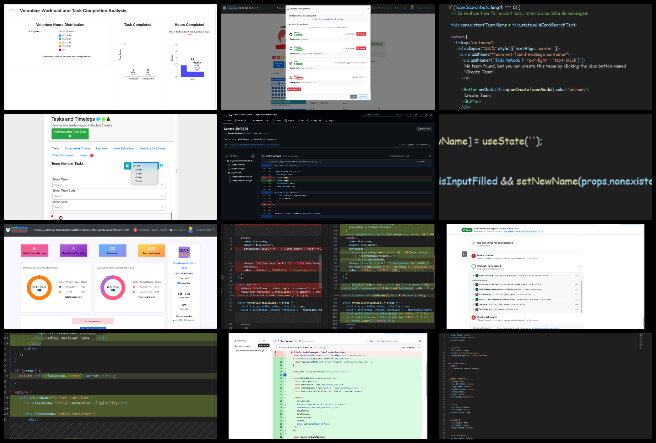Image resolution: width=656 pixels, height=443 pixels.
Task: Open the code thumbnail mentioning Create Team button
Action: pyautogui.click(x=545, y=57)
